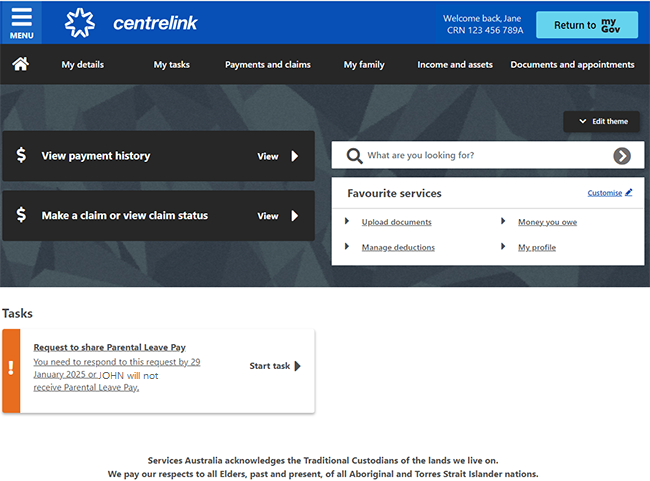
Task: Click the magnifying glass search icon
Action: (354, 156)
